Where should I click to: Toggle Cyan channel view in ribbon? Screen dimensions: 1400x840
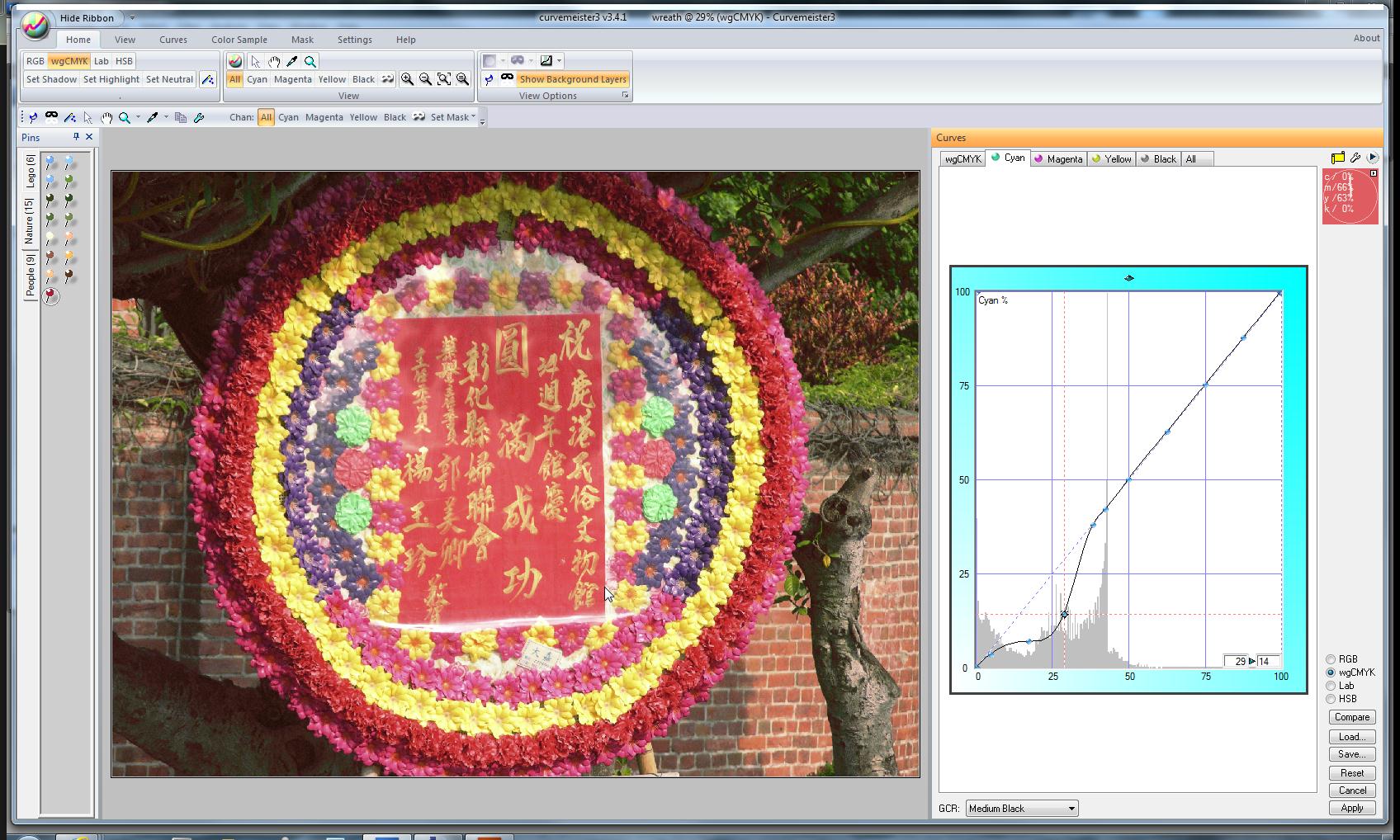point(257,79)
